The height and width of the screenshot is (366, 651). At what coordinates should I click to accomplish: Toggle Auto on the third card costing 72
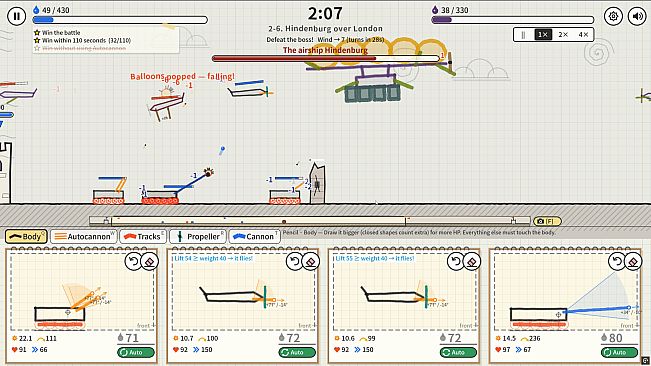click(x=458, y=352)
